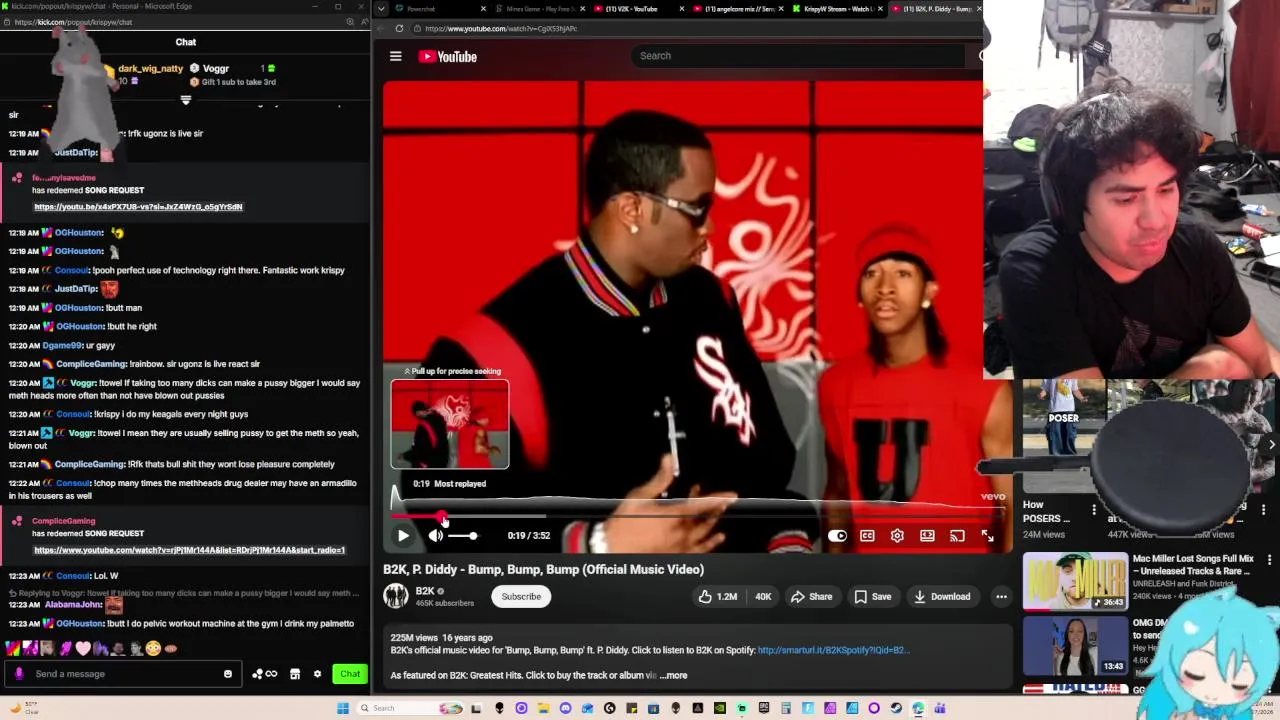The image size is (1280, 720).
Task: Save the video to a playlist
Action: pyautogui.click(x=872, y=597)
